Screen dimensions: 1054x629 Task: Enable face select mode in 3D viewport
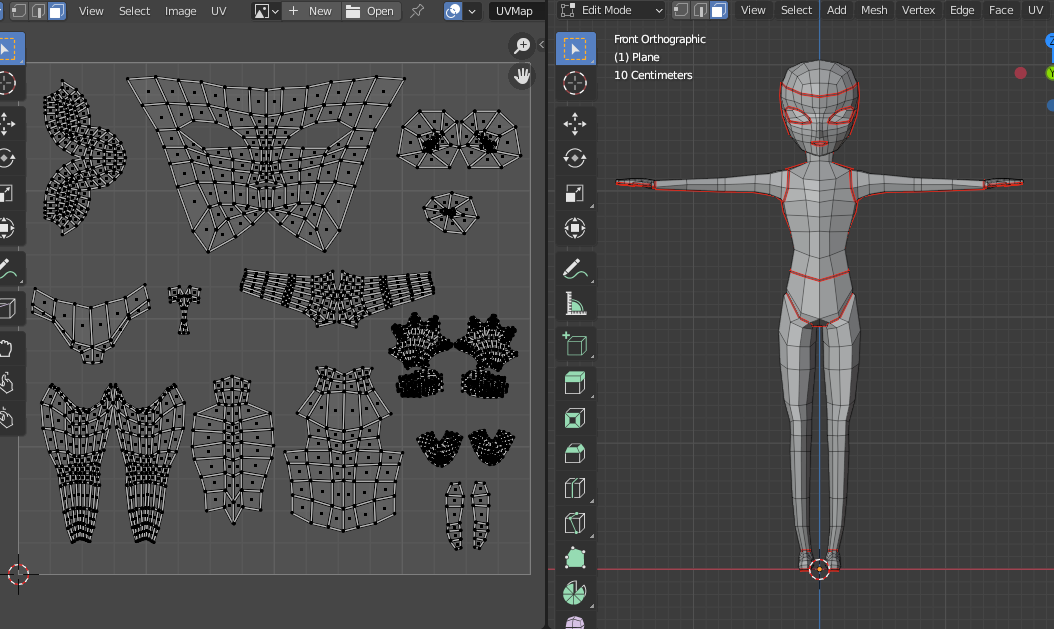(718, 11)
